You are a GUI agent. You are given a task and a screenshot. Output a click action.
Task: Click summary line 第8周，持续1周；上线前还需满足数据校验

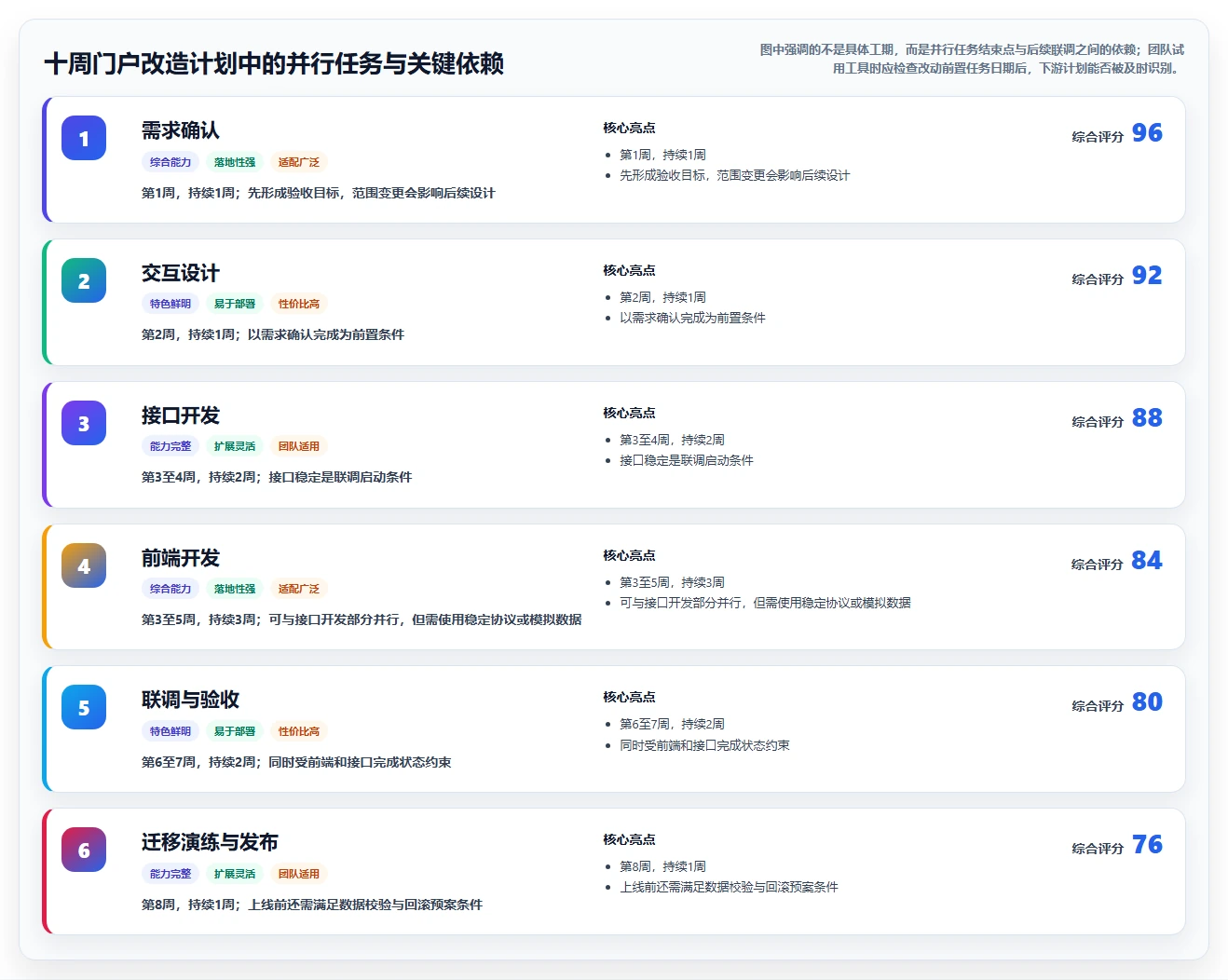312,905
